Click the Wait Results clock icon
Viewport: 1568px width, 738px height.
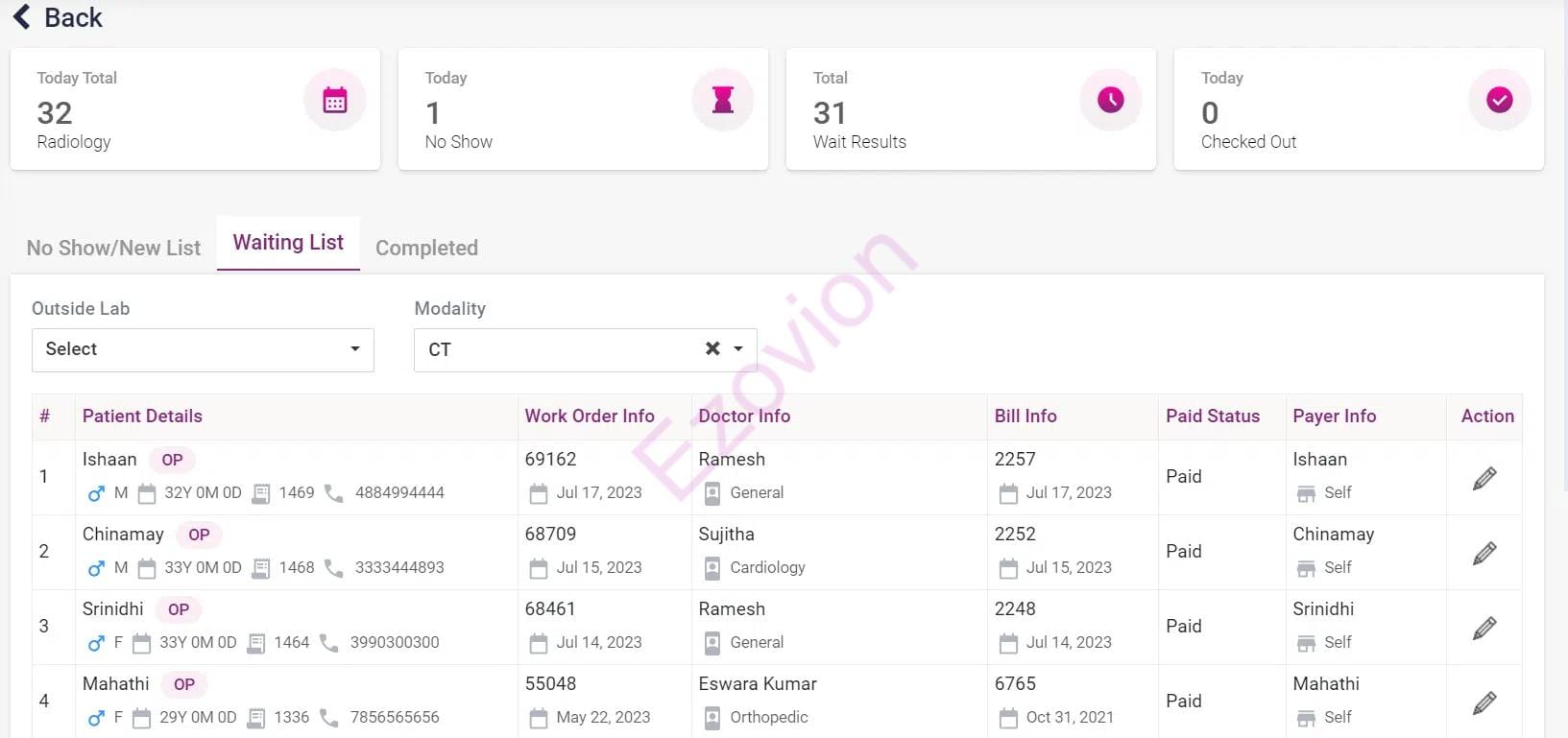click(1111, 100)
